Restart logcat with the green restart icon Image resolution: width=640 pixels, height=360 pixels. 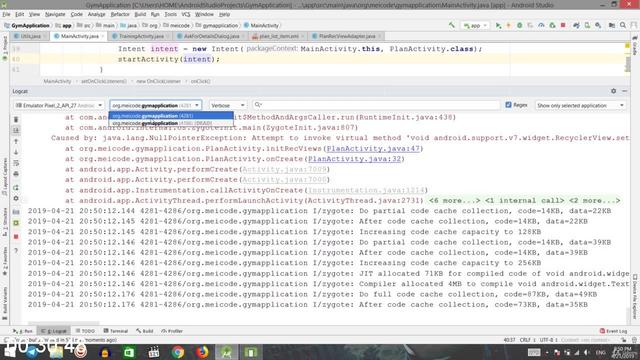point(16,187)
